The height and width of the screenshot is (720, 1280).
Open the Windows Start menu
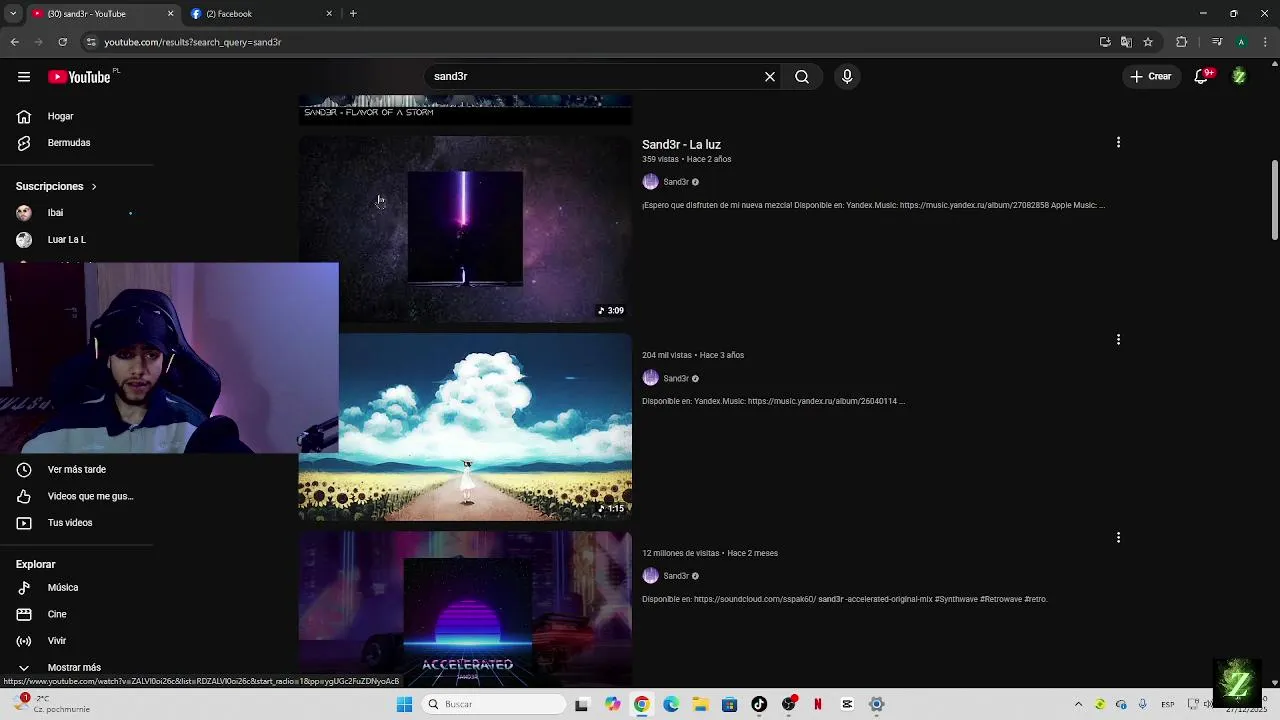[405, 704]
